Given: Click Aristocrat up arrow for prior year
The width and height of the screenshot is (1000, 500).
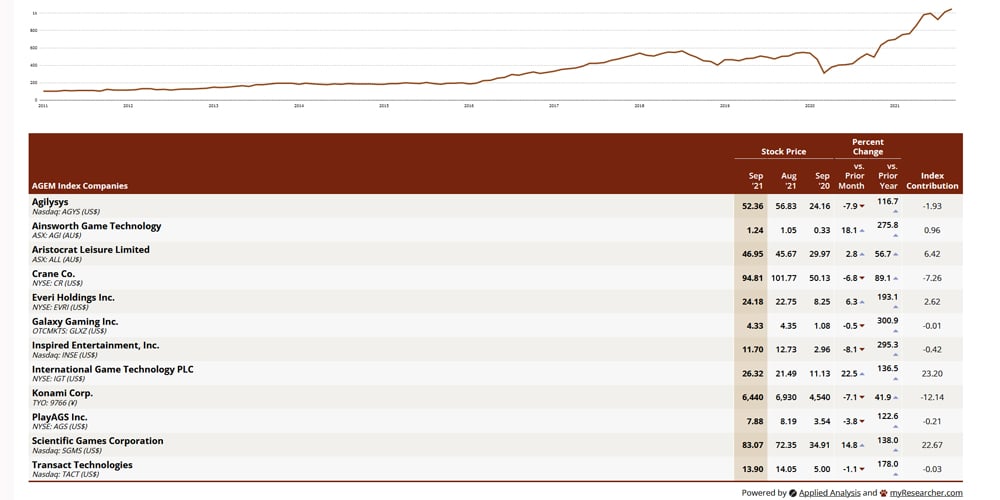Looking at the screenshot, I should [895, 254].
